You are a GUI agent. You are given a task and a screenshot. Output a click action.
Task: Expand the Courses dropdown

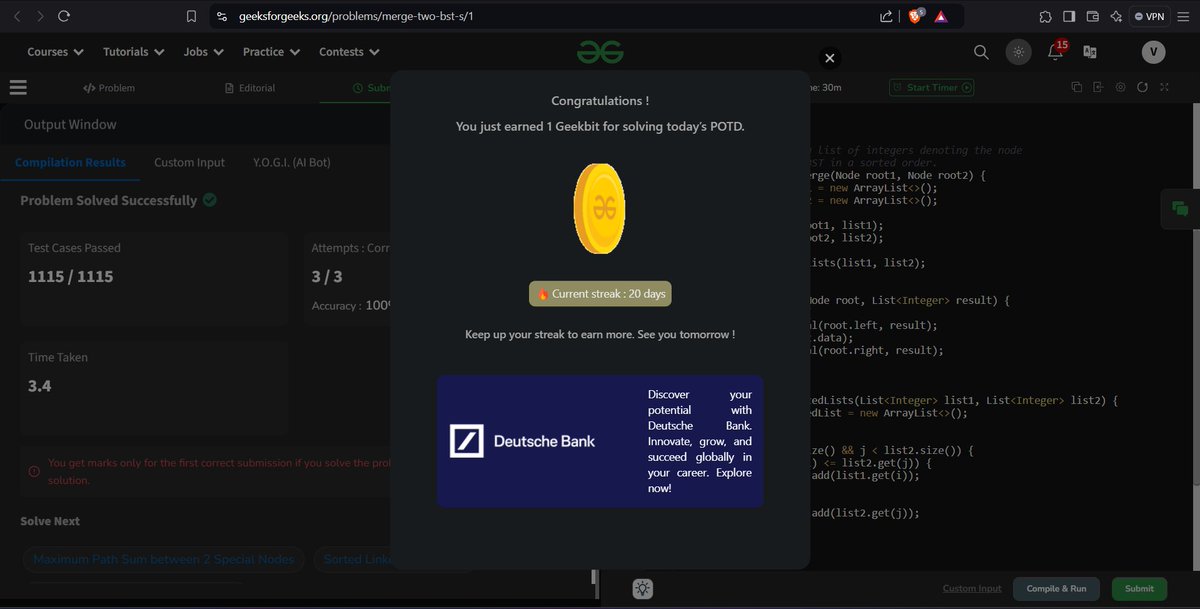point(55,52)
